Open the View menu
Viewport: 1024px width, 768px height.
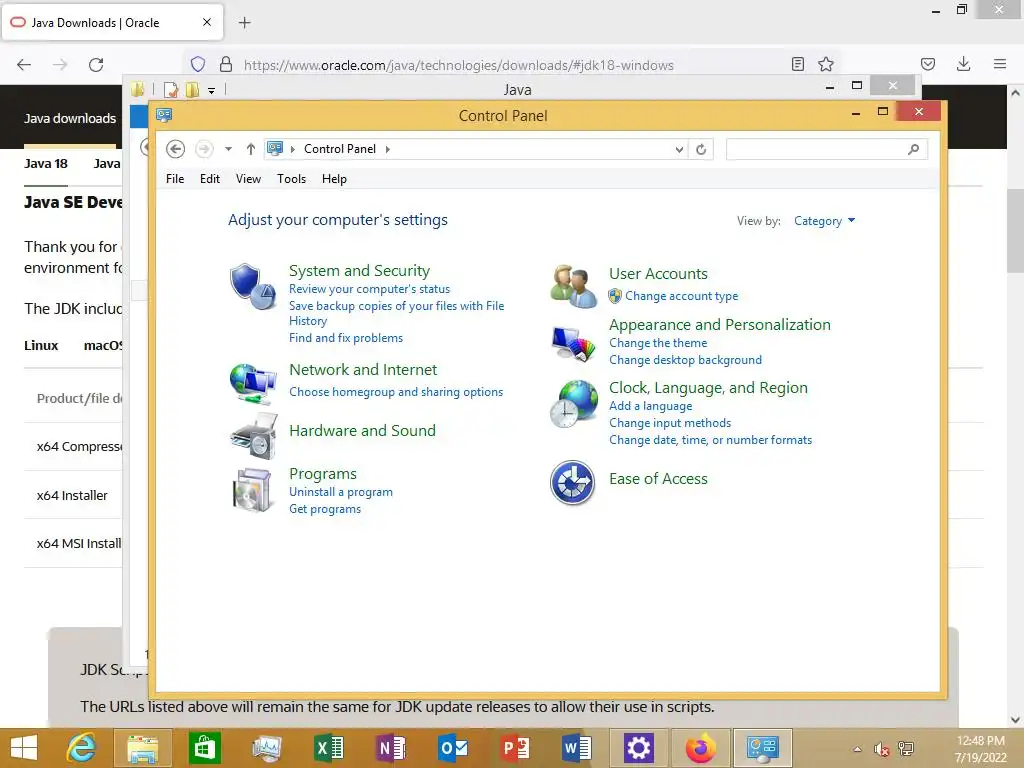click(x=248, y=179)
